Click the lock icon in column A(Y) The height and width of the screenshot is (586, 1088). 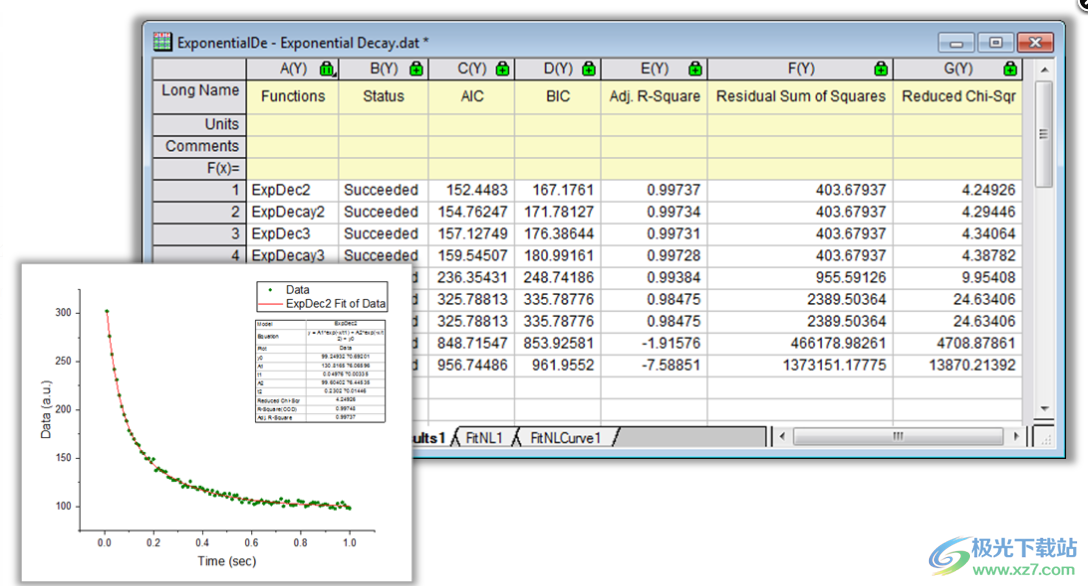click(x=326, y=69)
